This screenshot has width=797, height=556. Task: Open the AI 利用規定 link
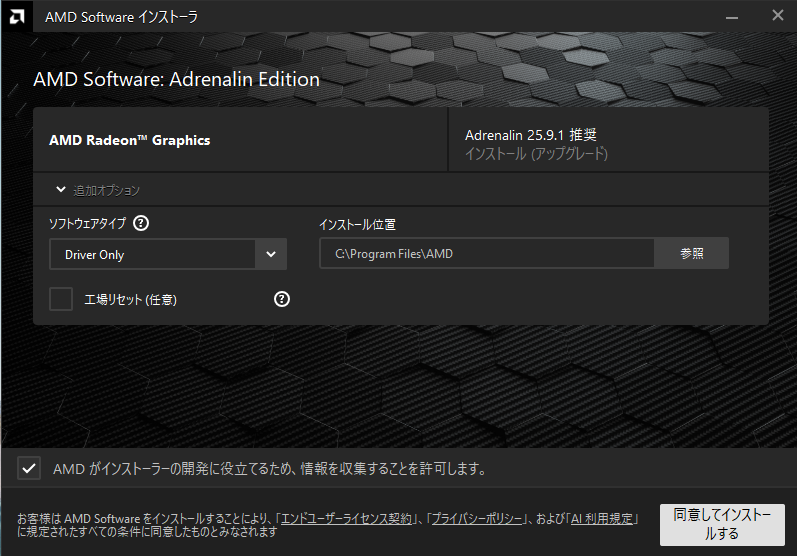[x=601, y=519]
